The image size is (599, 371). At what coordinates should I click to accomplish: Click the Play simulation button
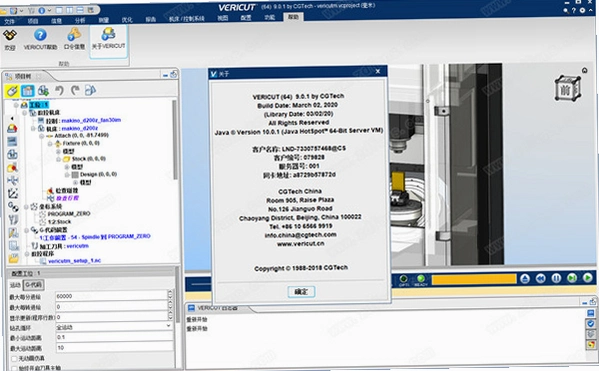(587, 278)
